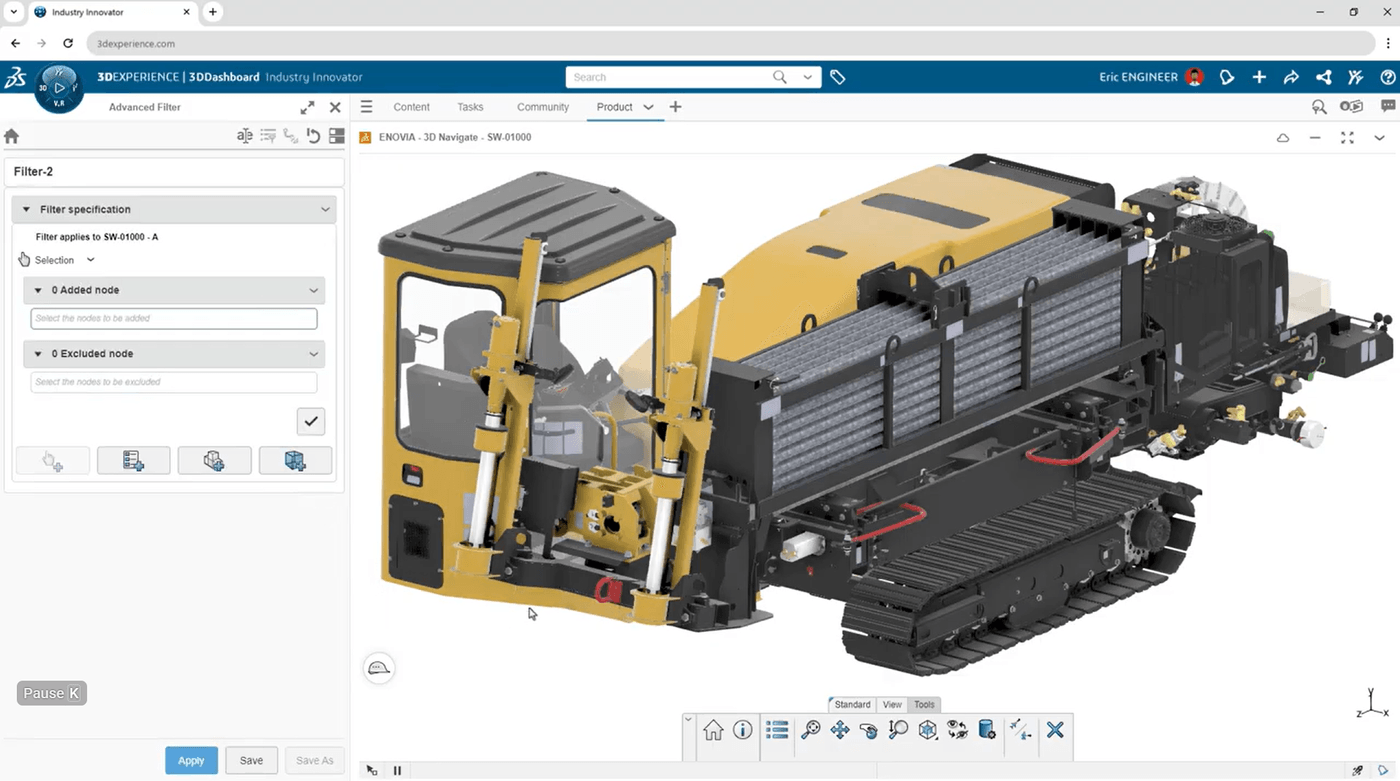The height and width of the screenshot is (781, 1400).
Task: Select the undo icon in the Advanced Filter toolbar
Action: point(313,135)
